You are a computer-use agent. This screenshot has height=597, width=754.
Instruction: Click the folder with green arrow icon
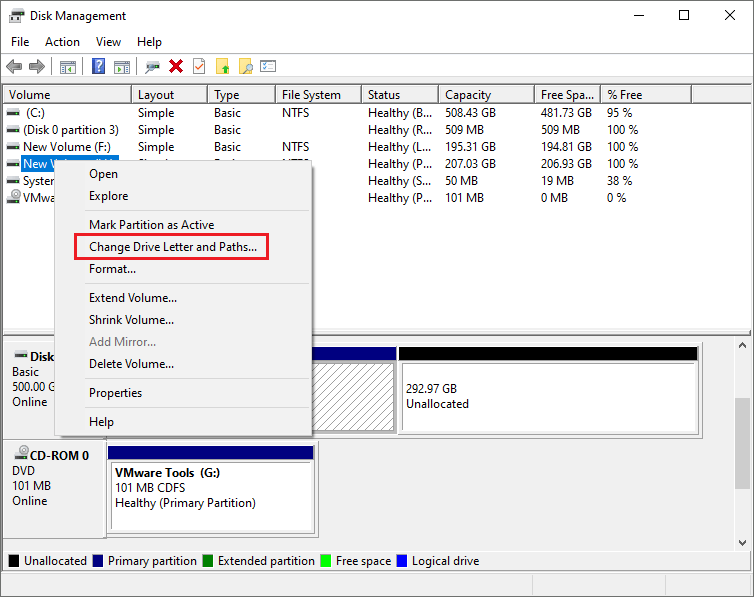click(223, 66)
